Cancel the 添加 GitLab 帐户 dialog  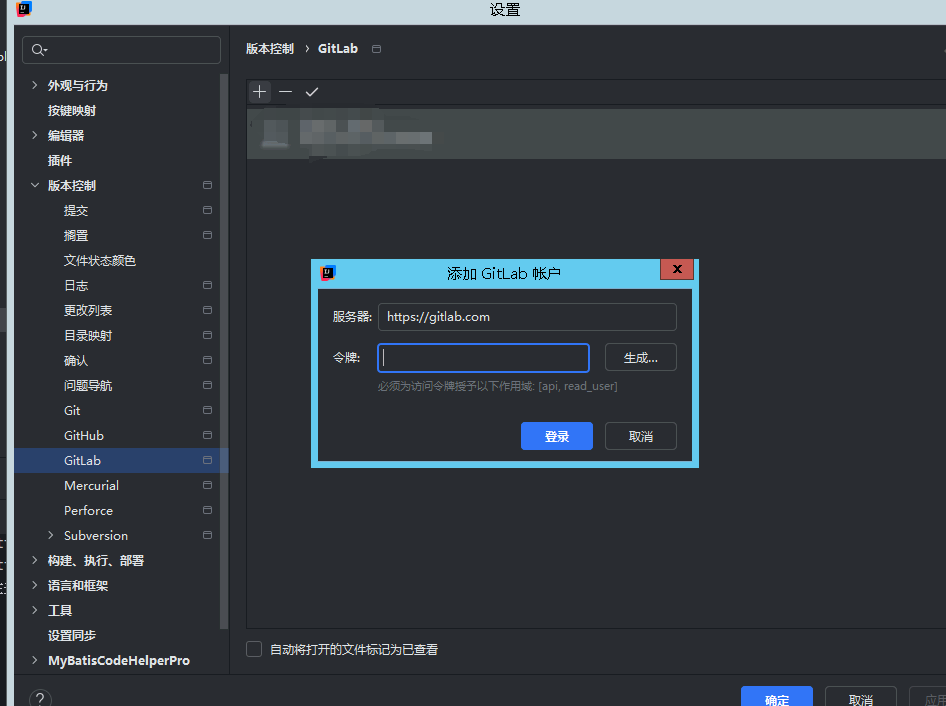640,436
